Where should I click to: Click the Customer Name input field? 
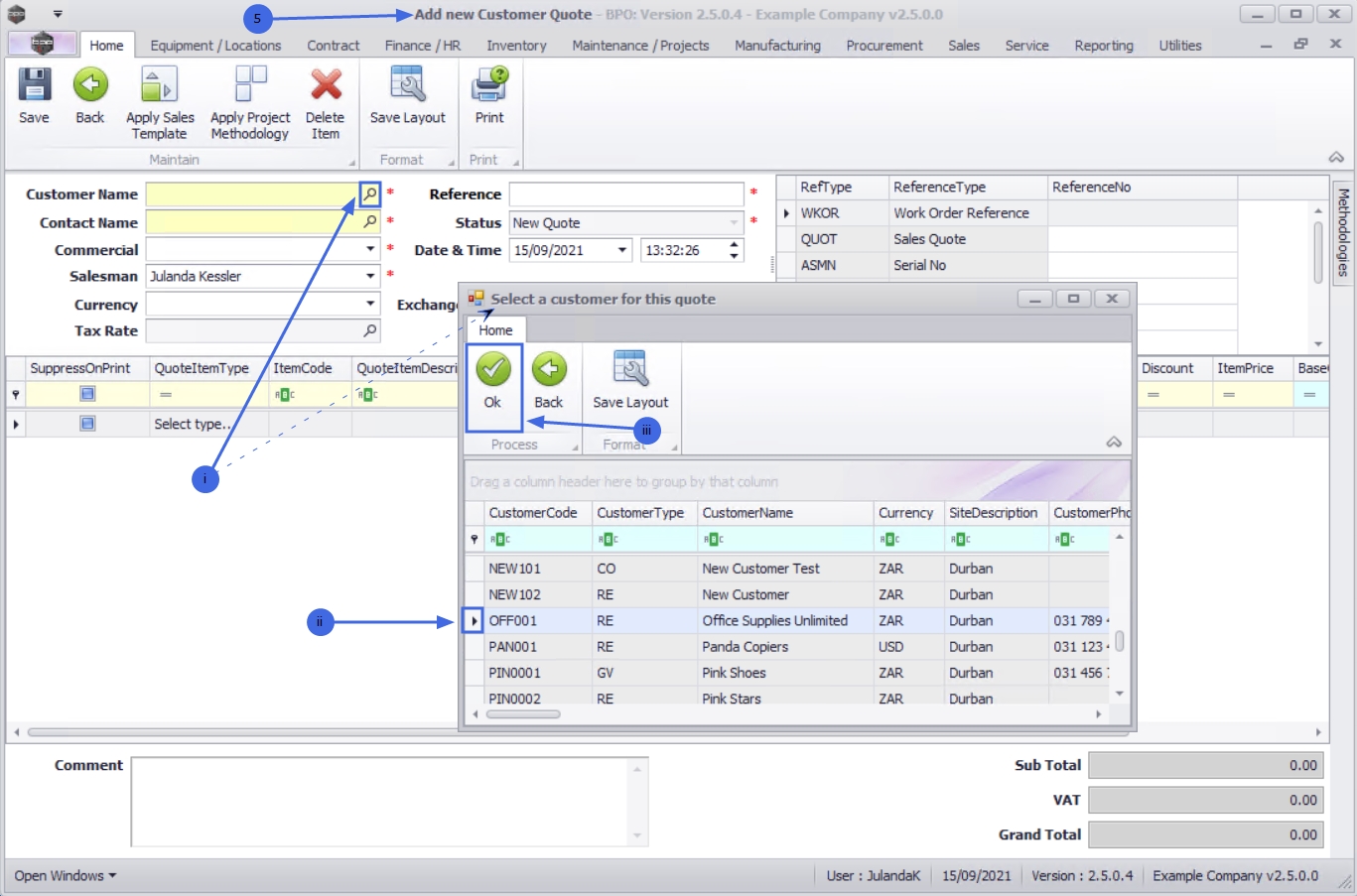point(253,193)
